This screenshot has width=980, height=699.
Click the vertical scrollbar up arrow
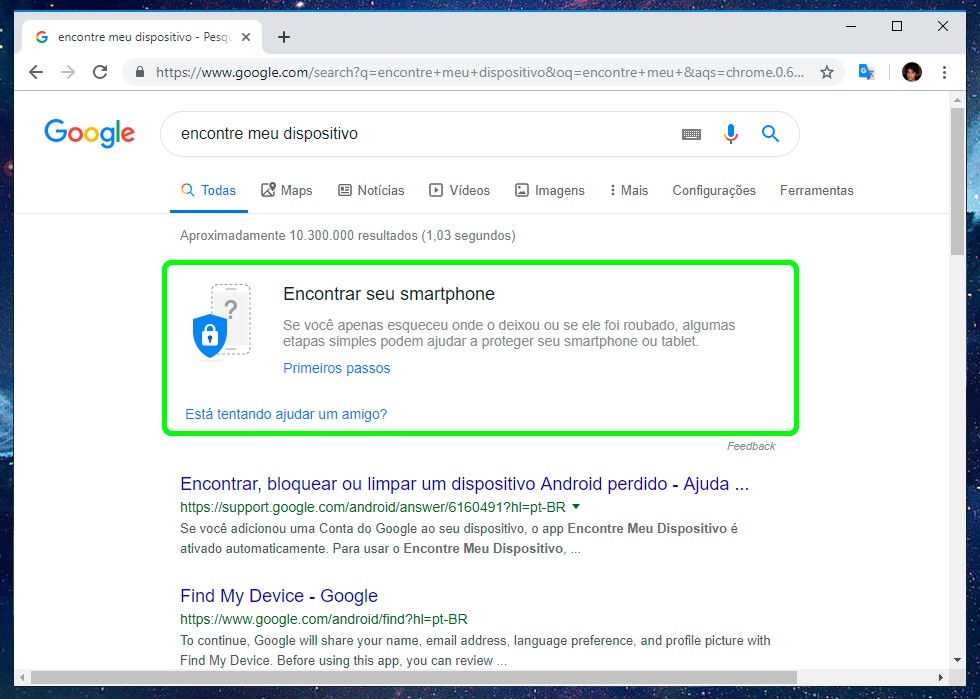click(x=958, y=100)
